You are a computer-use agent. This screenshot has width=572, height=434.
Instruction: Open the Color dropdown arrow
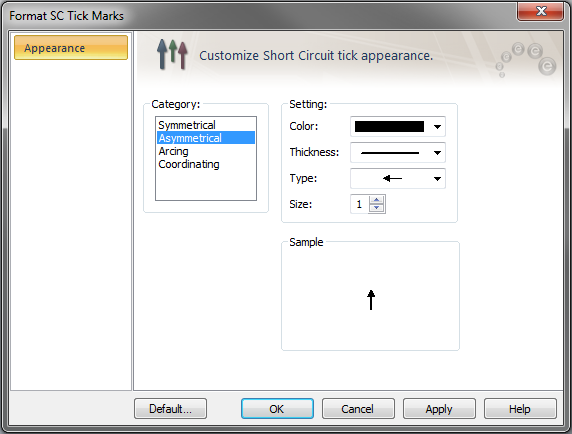pyautogui.click(x=437, y=127)
